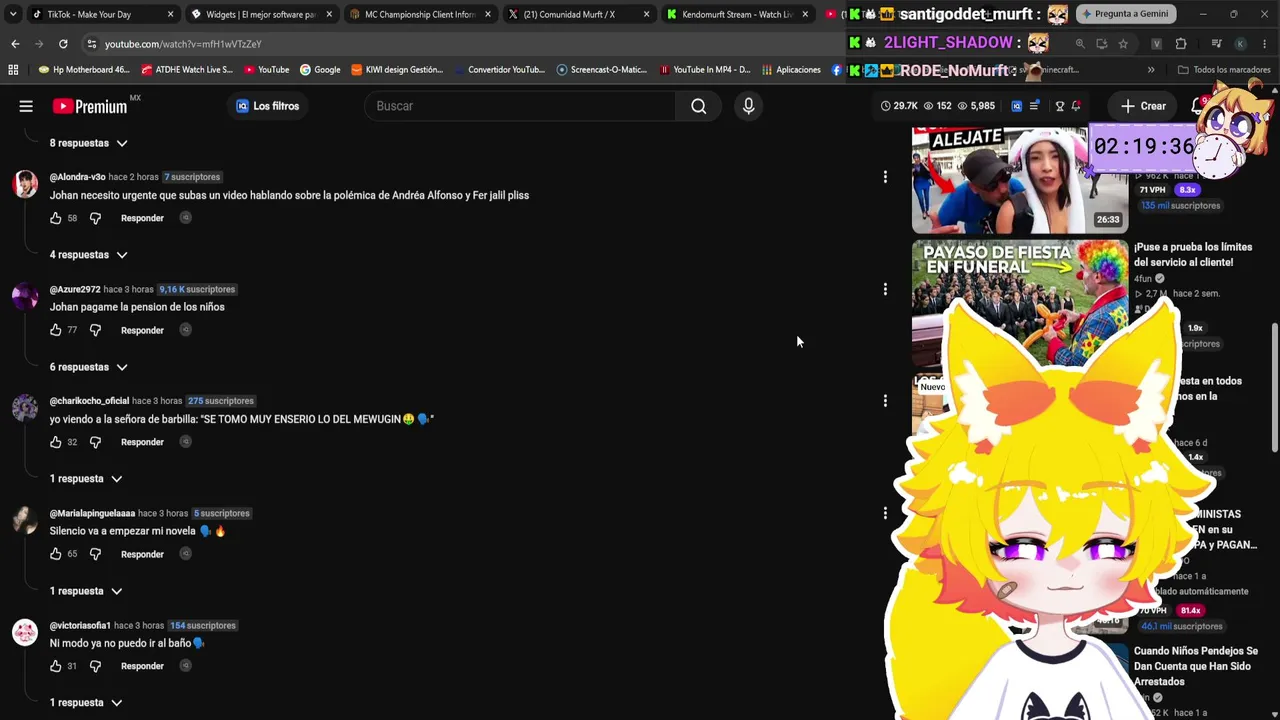Dislike the @Alondra-v3o comment
This screenshot has height=720, width=1280.
click(x=95, y=218)
